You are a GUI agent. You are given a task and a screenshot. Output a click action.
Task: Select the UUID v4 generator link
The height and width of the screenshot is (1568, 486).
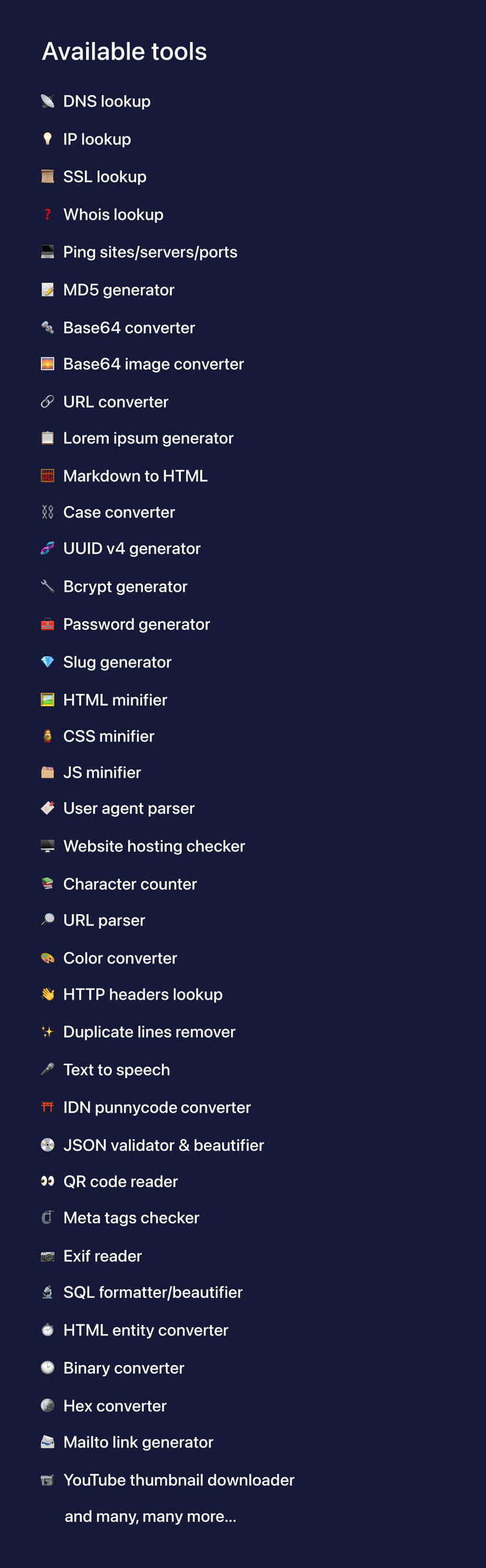(132, 548)
